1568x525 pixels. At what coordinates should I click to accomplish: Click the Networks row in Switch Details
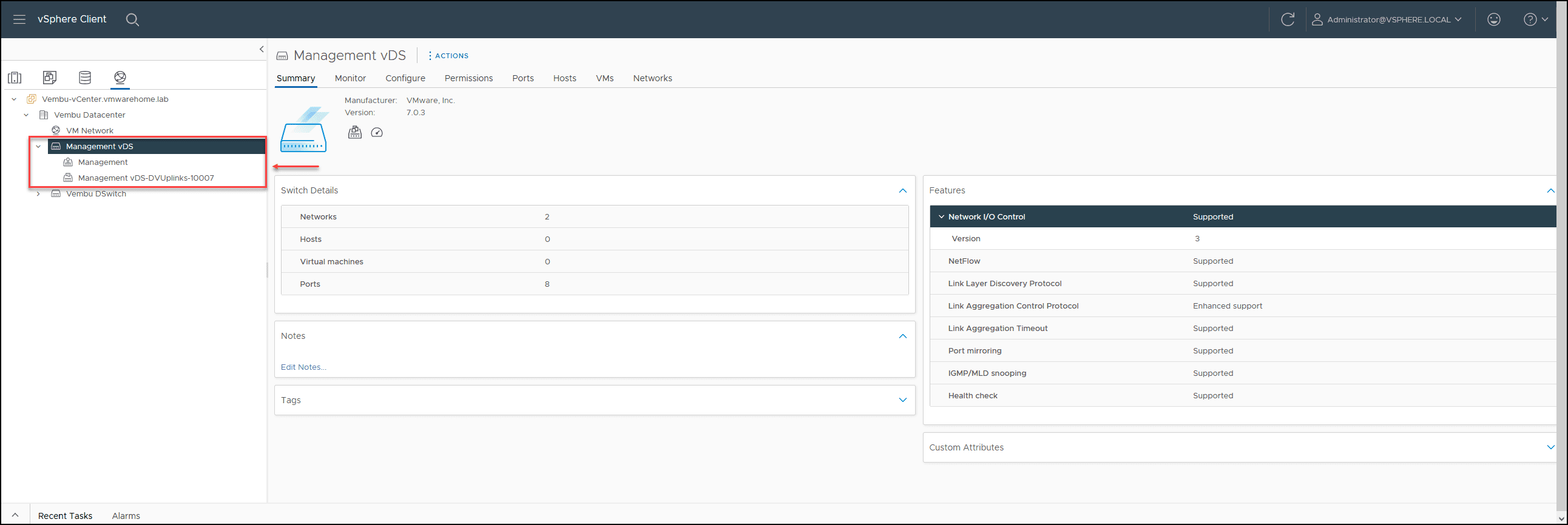pos(595,217)
